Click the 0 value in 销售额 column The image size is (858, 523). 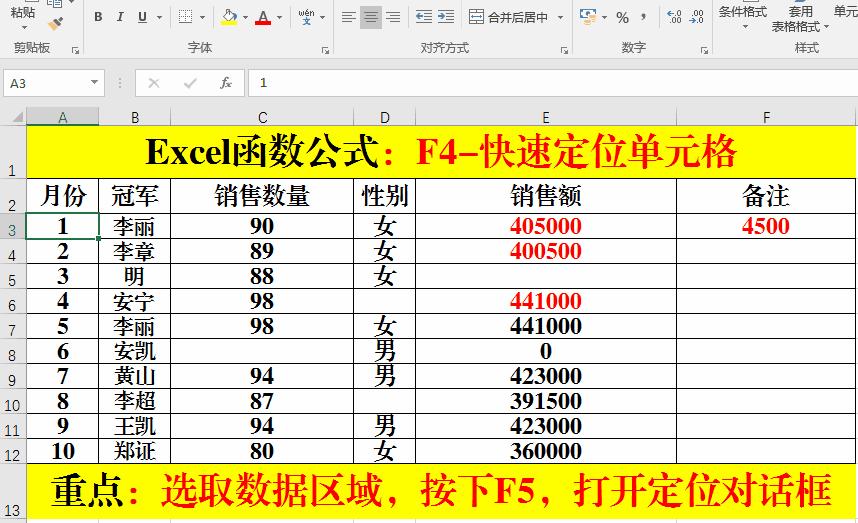coord(546,351)
